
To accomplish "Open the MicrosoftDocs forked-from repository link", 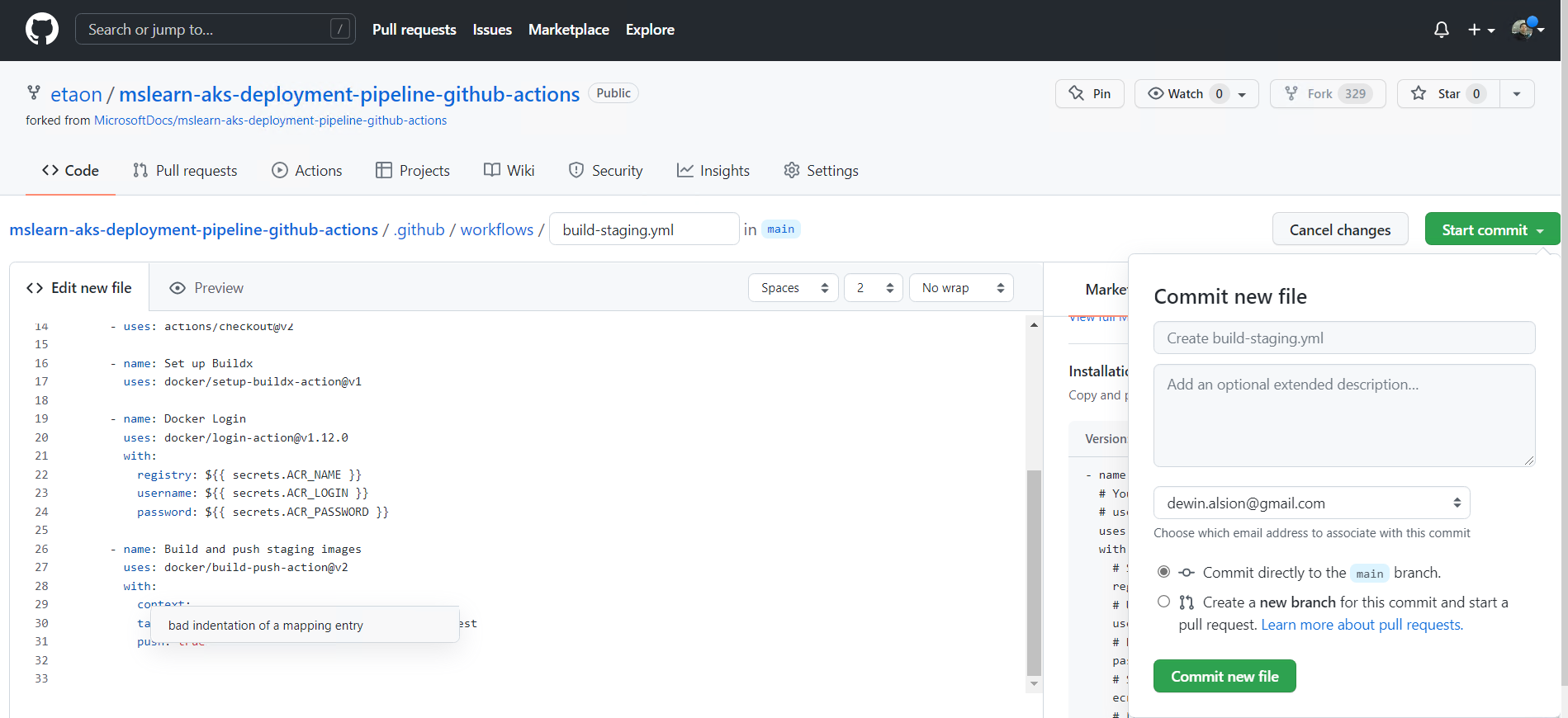I will pyautogui.click(x=270, y=120).
